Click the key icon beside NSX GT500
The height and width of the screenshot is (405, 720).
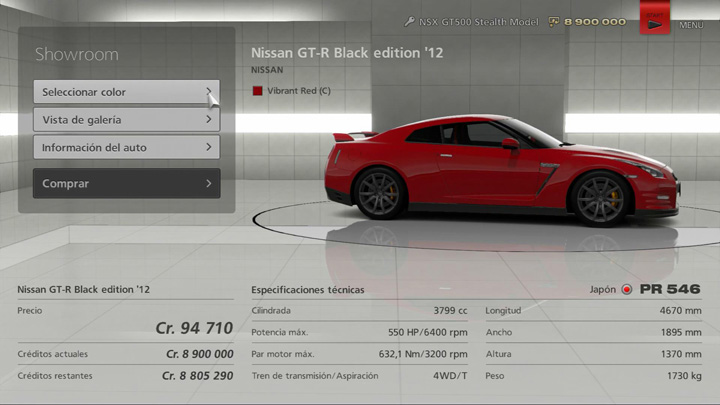[409, 21]
